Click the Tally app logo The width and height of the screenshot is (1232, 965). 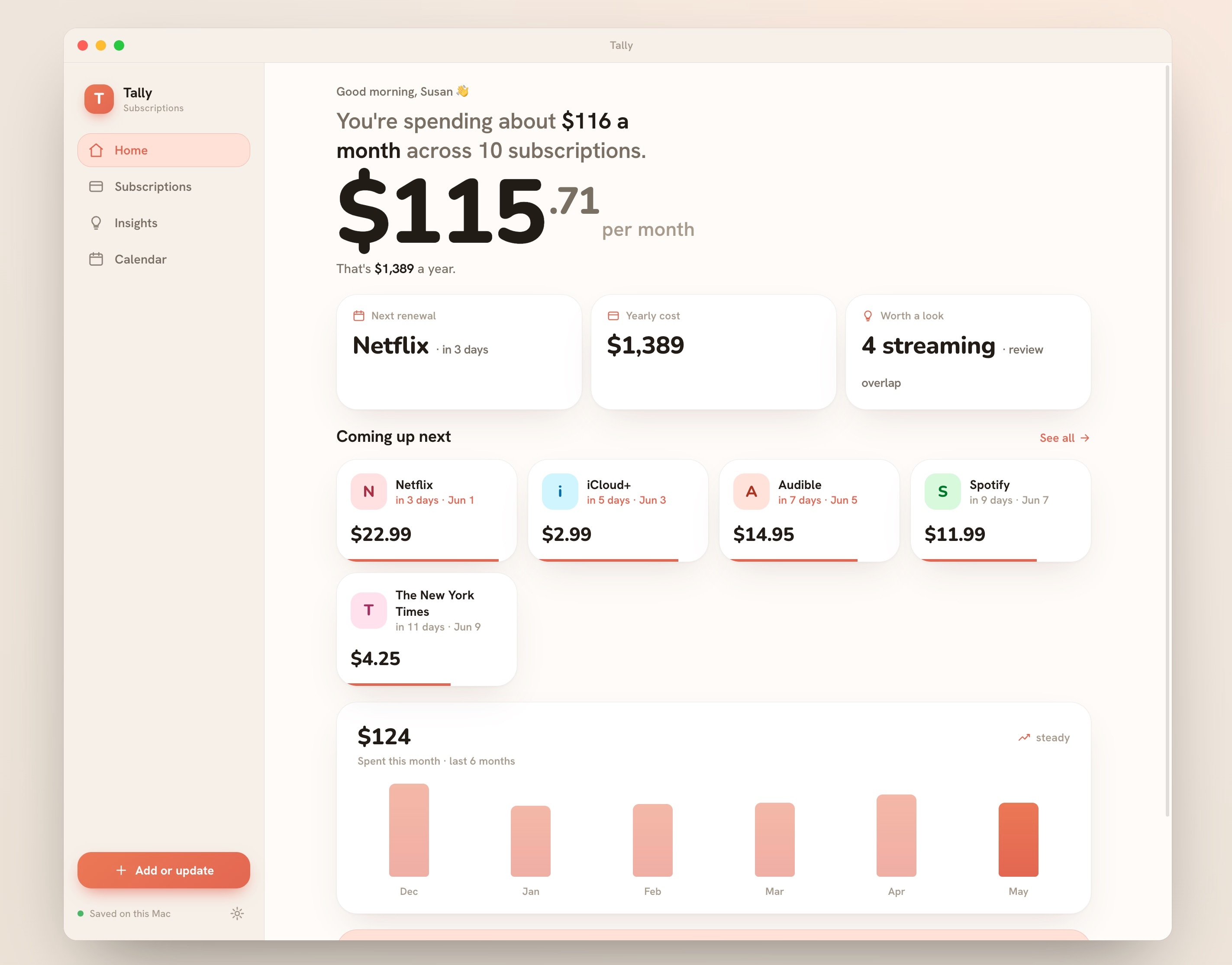pos(99,99)
